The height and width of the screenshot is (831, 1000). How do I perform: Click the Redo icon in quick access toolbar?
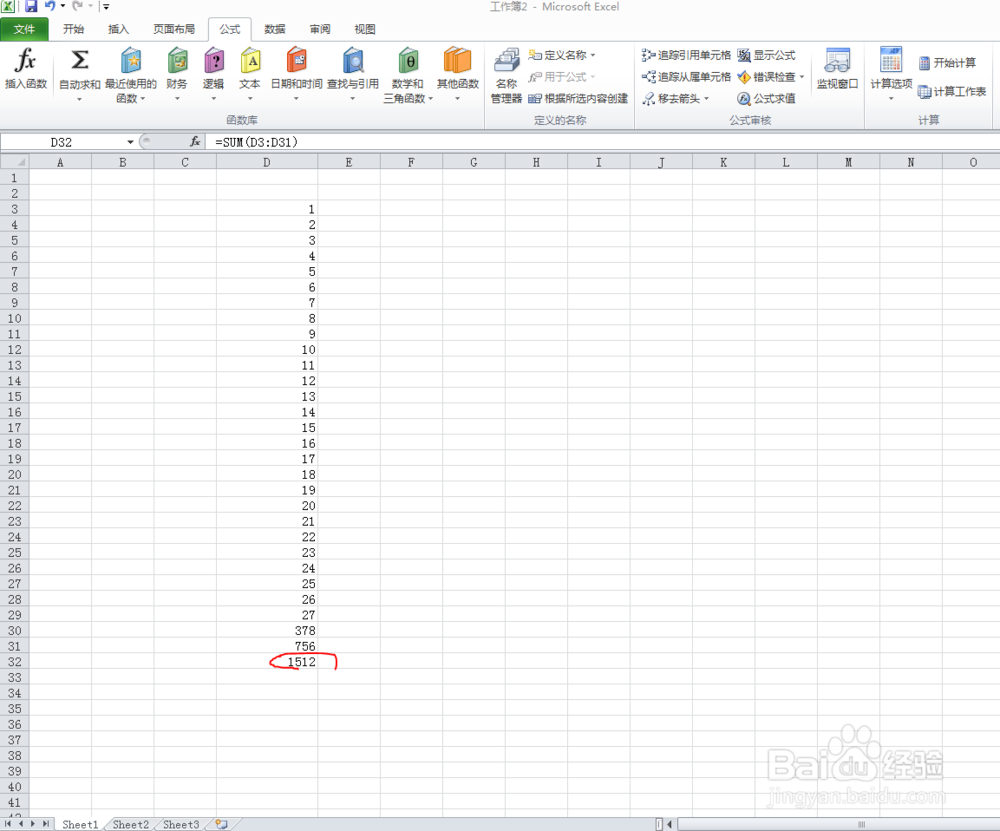pos(77,6)
